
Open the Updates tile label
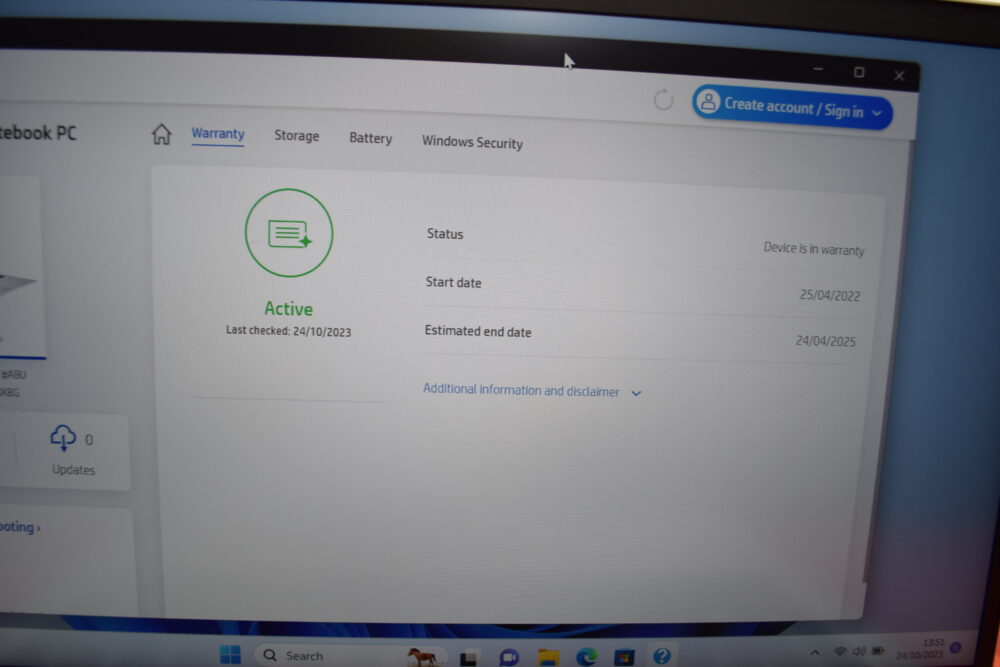coord(73,470)
